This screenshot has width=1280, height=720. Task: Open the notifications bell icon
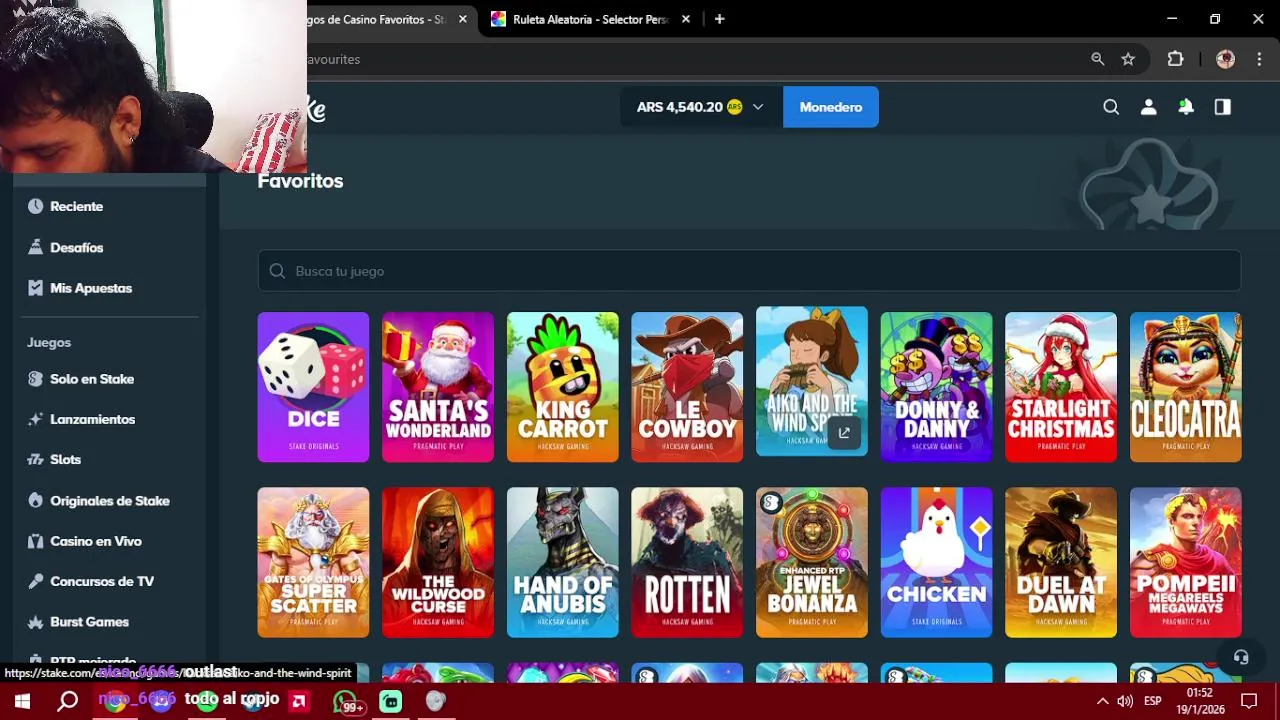click(1185, 107)
